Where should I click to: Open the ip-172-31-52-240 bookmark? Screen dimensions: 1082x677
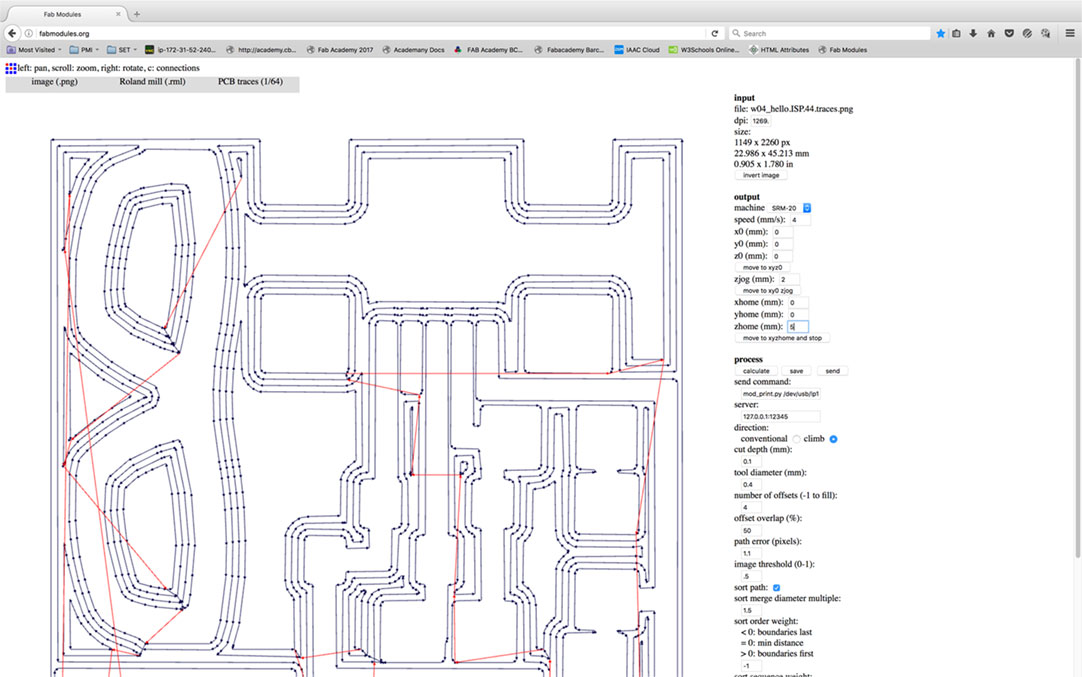point(180,50)
